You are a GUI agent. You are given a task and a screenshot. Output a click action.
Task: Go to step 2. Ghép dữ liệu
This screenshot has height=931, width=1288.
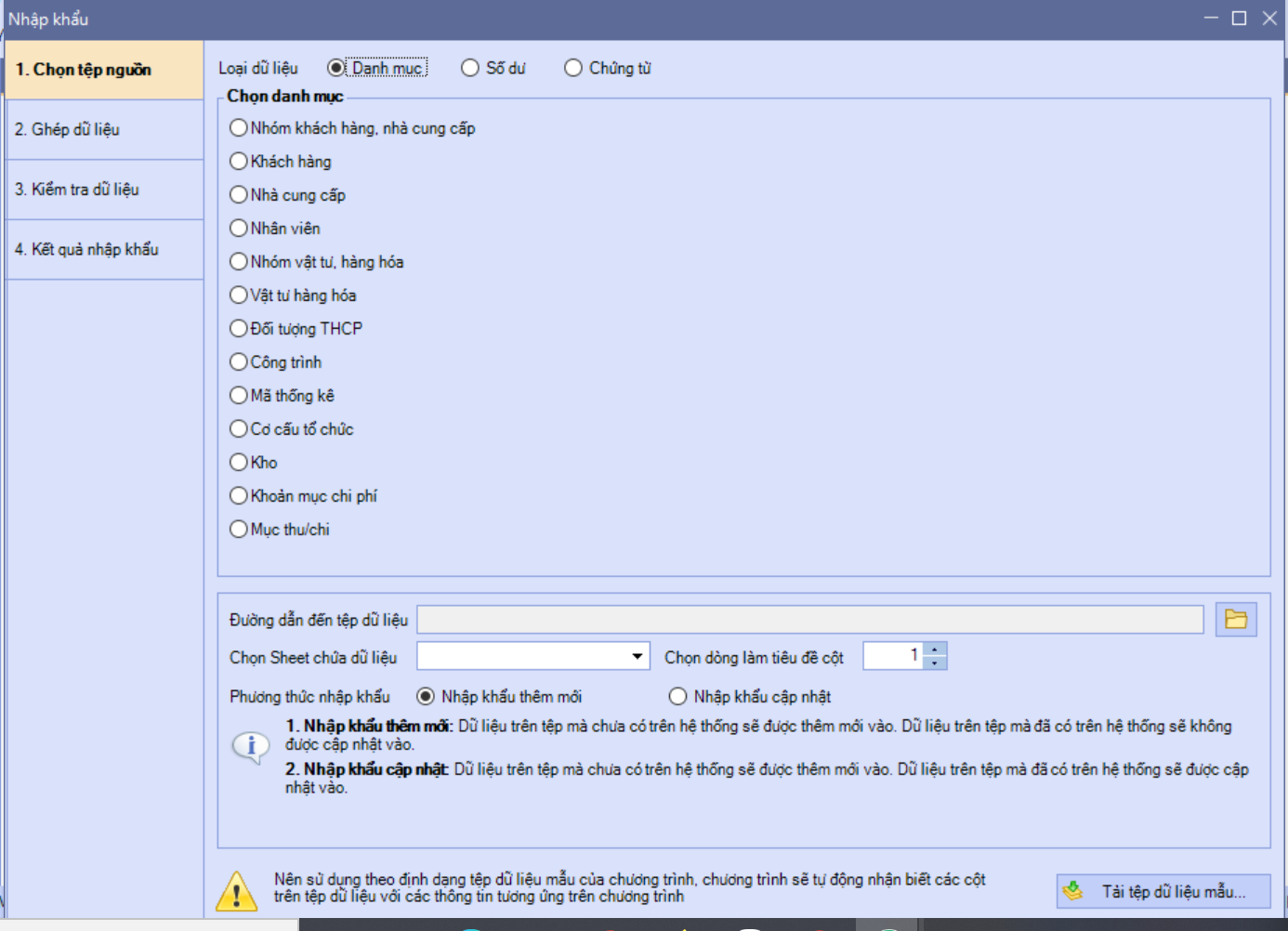tap(104, 130)
